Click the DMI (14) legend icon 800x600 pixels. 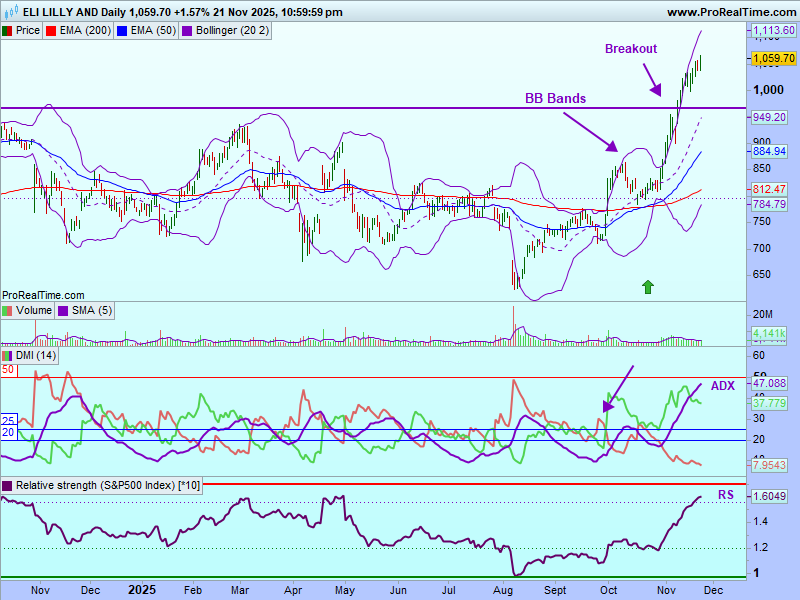[8, 356]
